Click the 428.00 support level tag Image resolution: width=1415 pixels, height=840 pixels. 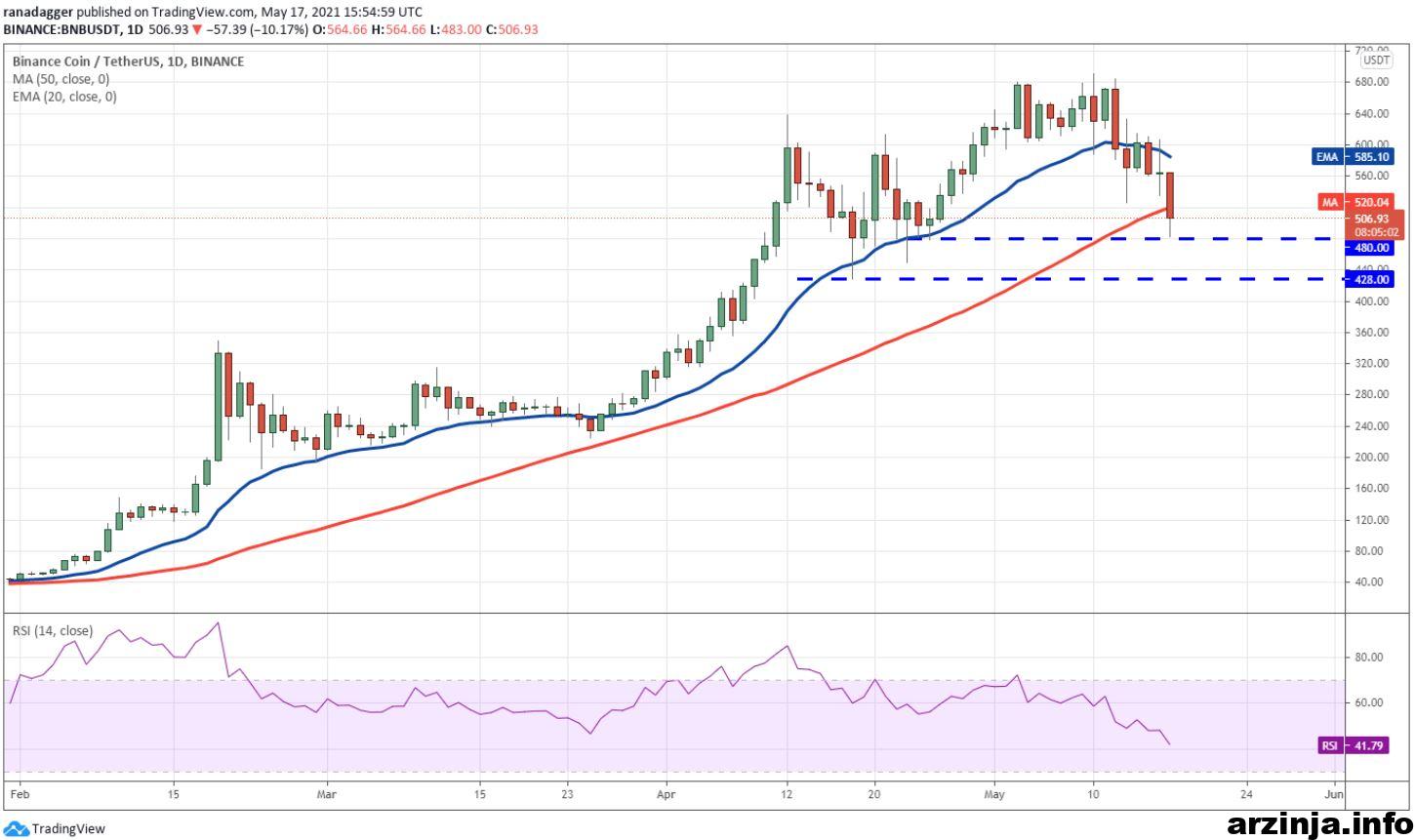click(x=1371, y=279)
